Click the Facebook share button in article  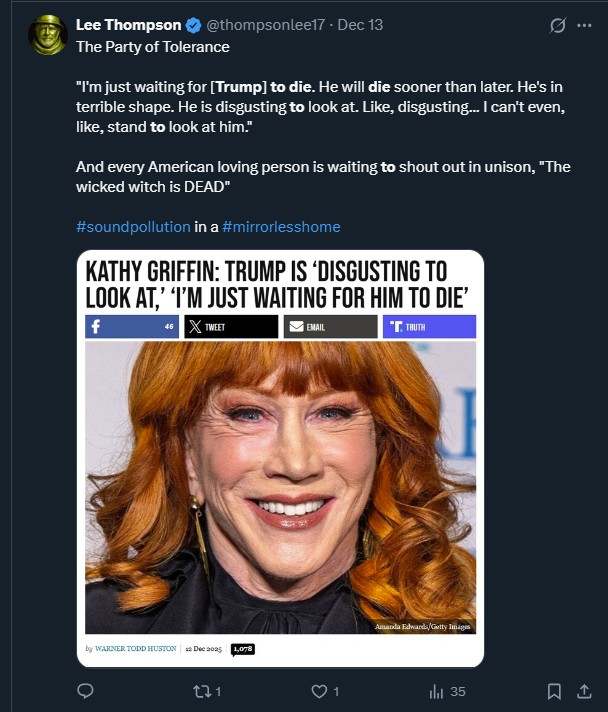132,327
